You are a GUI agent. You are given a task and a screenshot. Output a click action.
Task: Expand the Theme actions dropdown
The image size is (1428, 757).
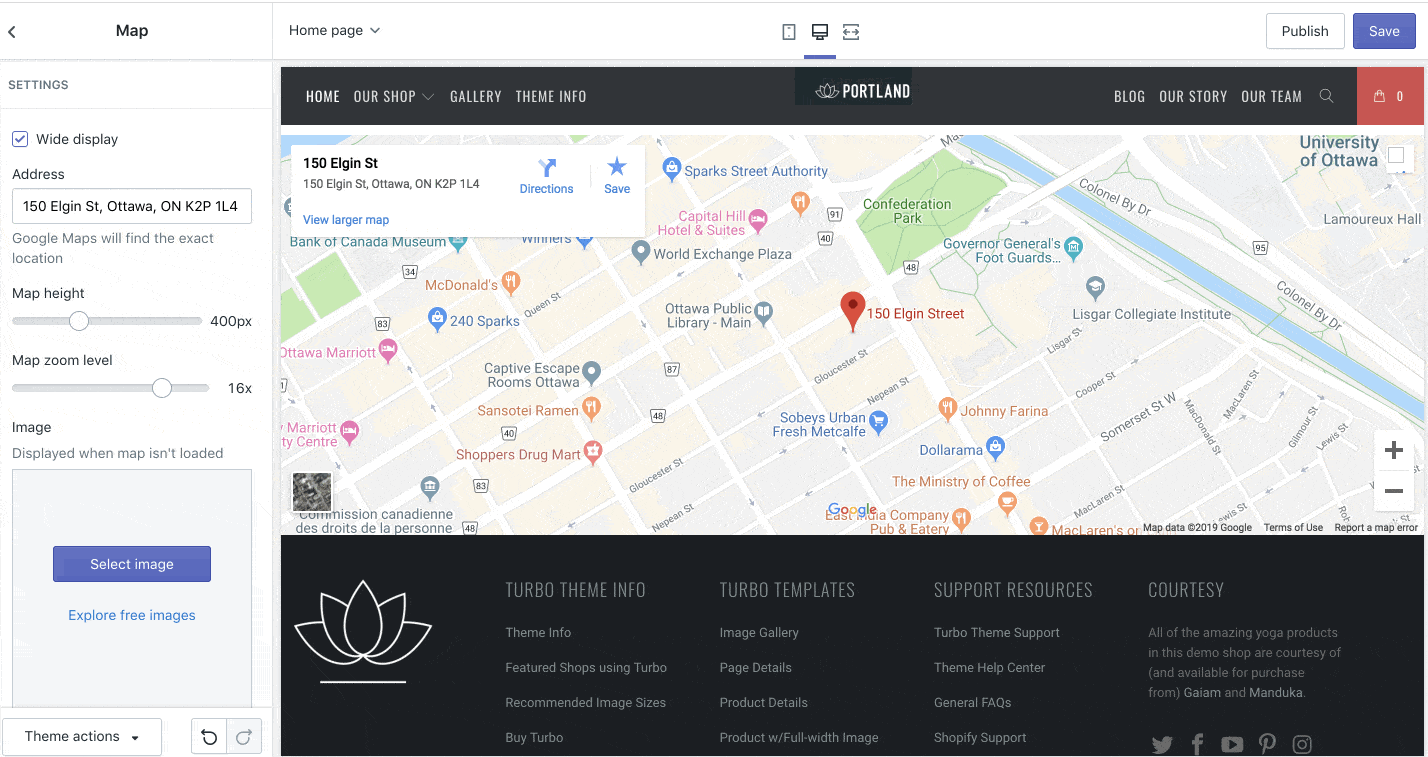82,737
